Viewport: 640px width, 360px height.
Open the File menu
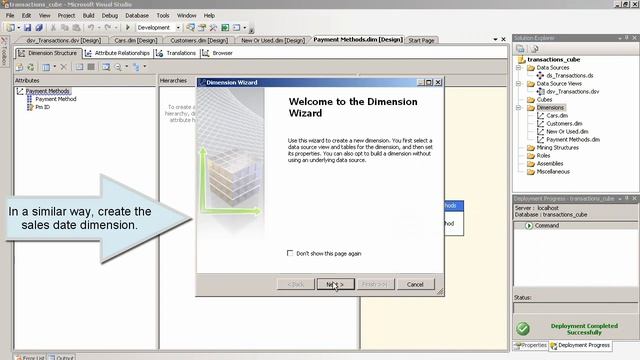click(x=10, y=16)
